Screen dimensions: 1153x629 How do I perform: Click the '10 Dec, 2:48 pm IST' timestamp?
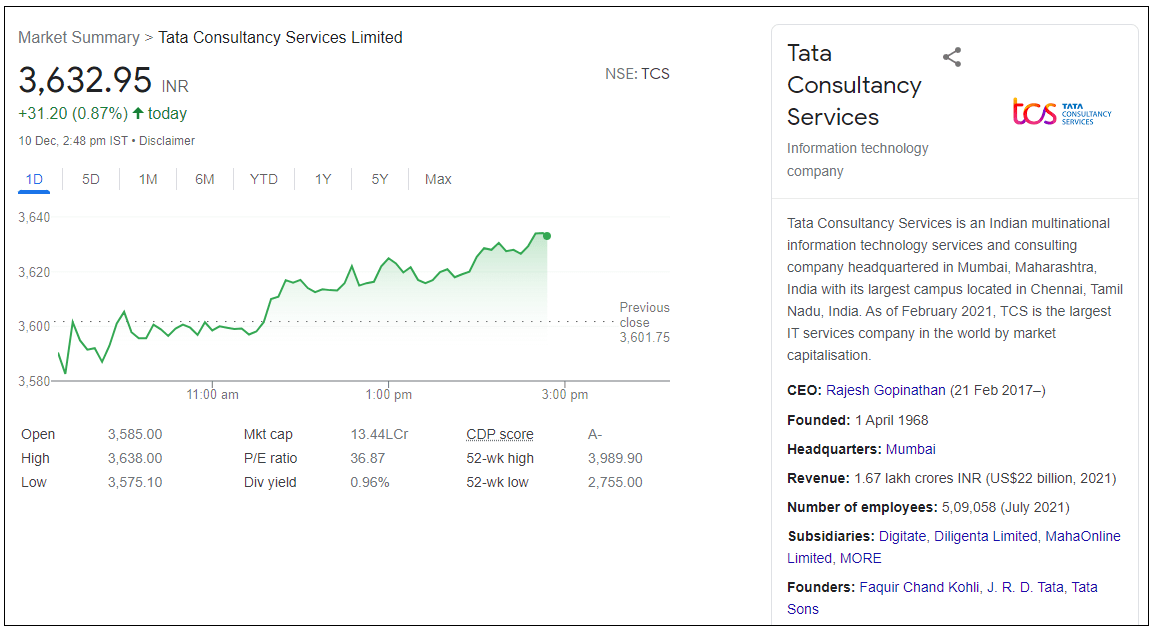pyautogui.click(x=73, y=141)
